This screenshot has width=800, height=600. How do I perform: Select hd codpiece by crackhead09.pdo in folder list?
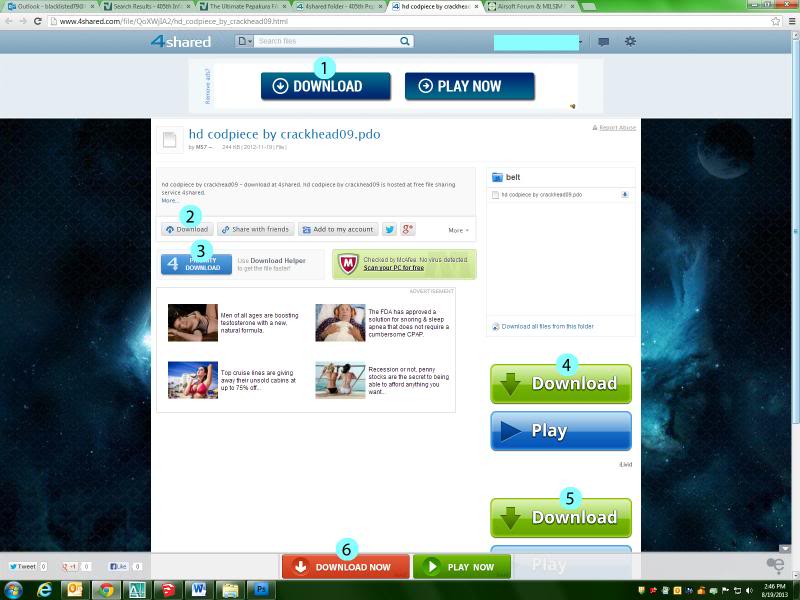click(x=542, y=195)
